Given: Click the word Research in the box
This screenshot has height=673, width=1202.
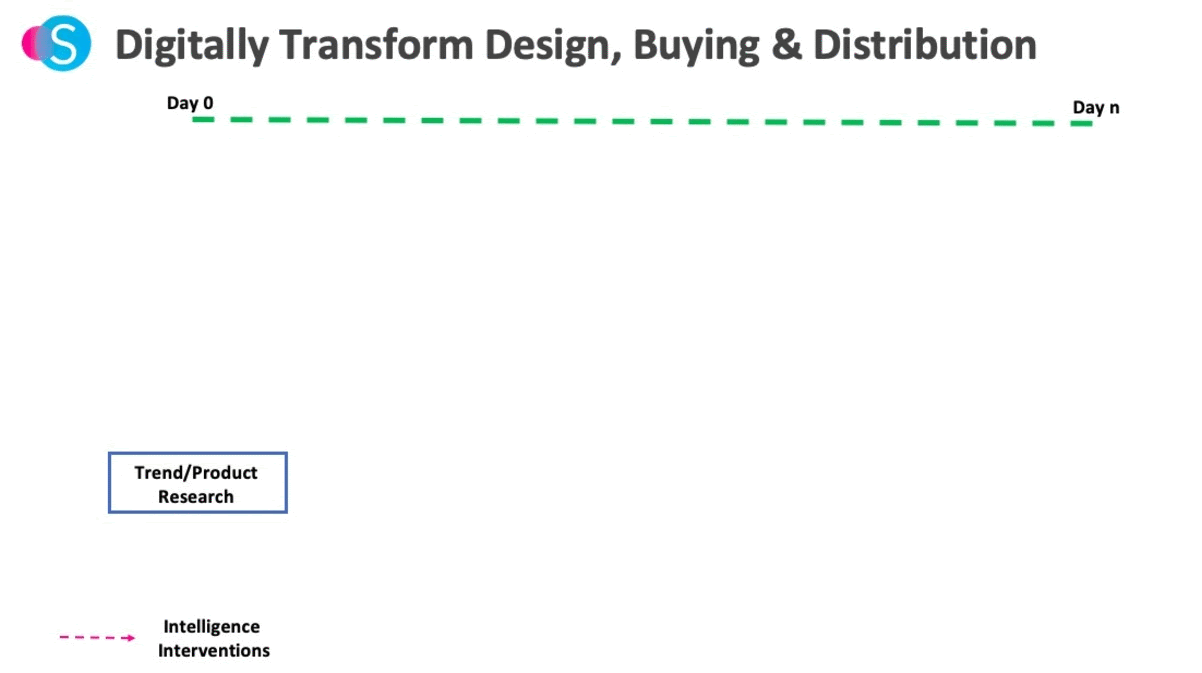Looking at the screenshot, I should point(196,497).
